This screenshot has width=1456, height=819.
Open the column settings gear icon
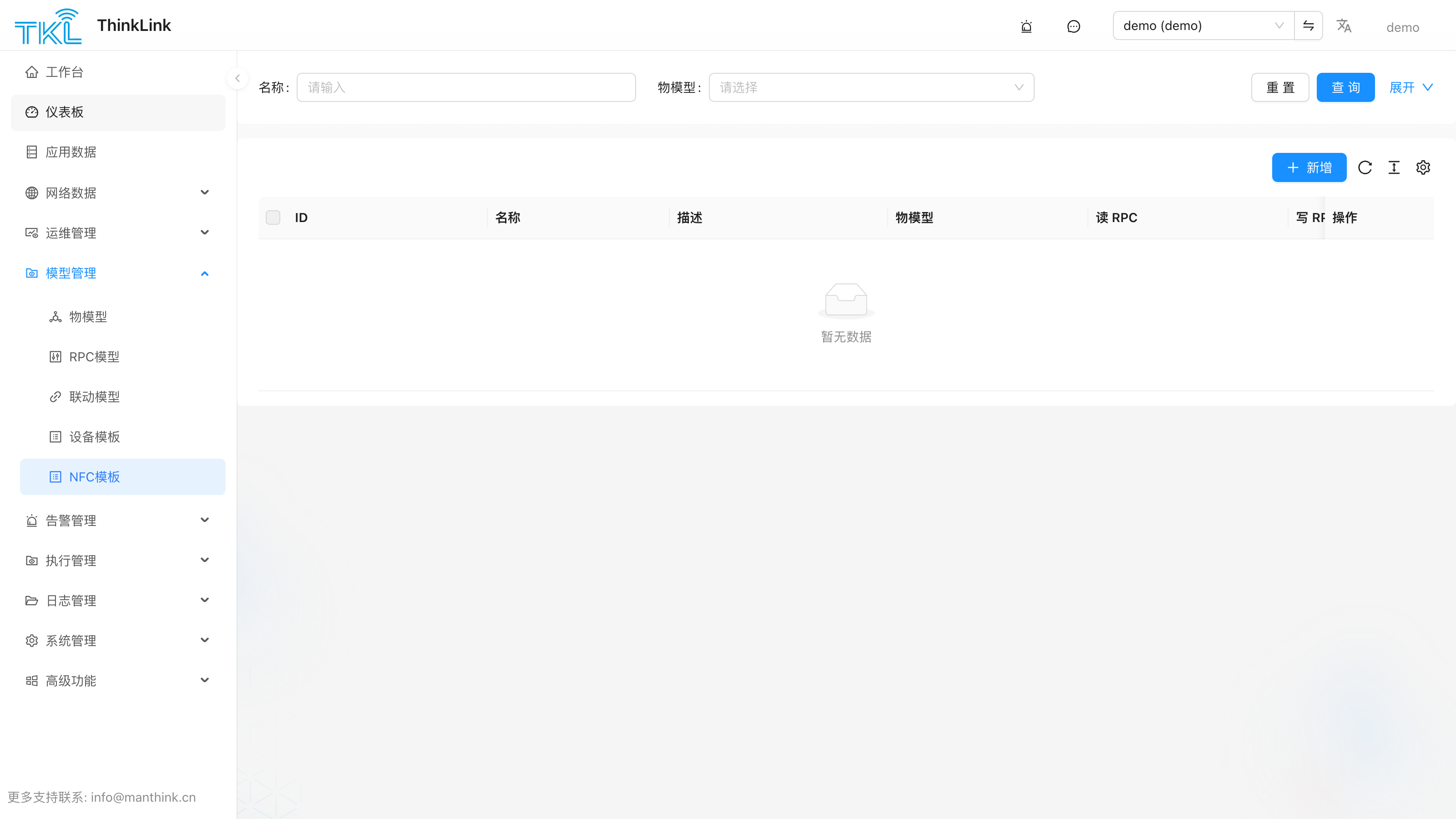click(x=1423, y=167)
